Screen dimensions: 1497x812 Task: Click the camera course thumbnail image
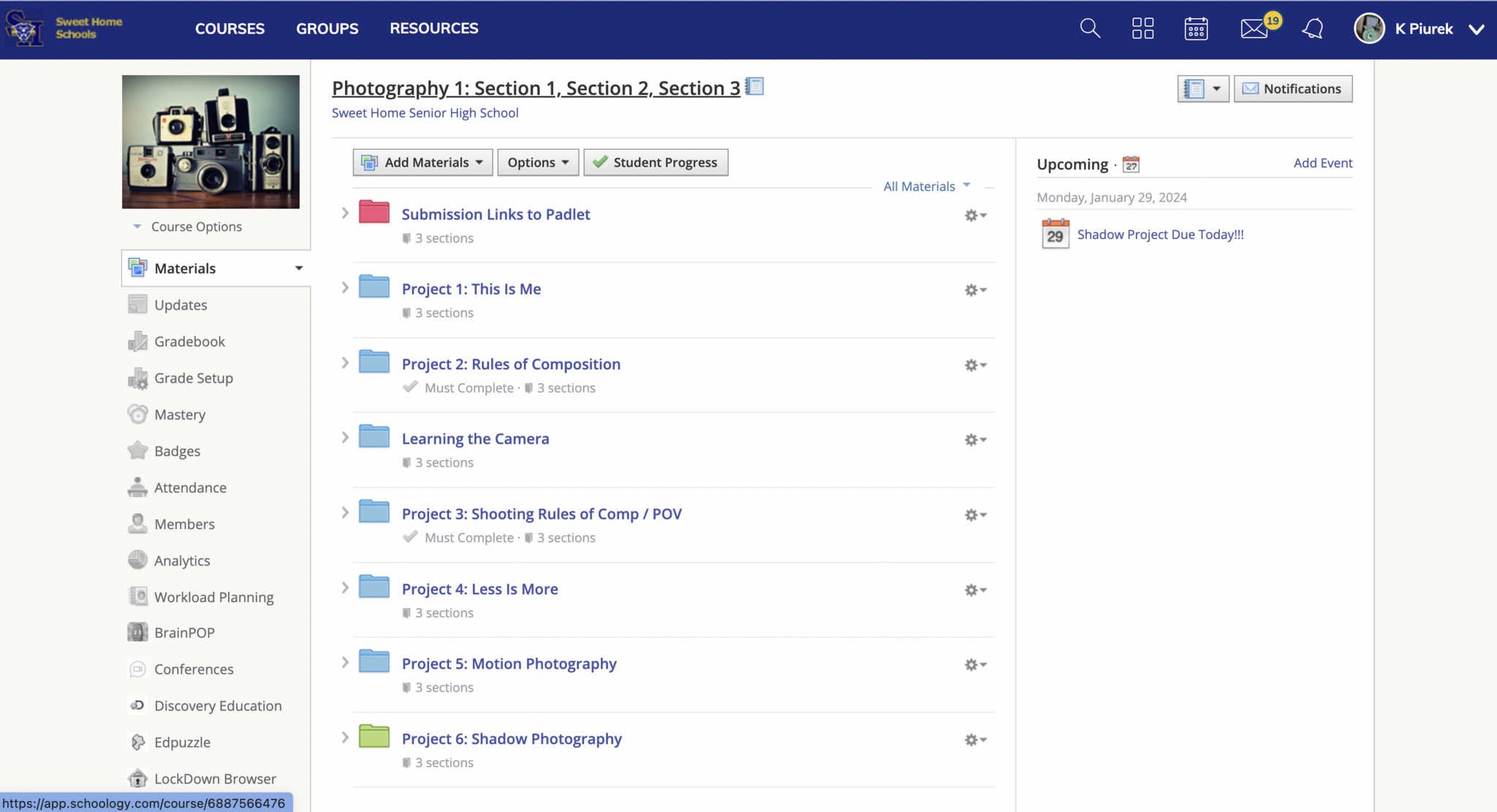[211, 142]
